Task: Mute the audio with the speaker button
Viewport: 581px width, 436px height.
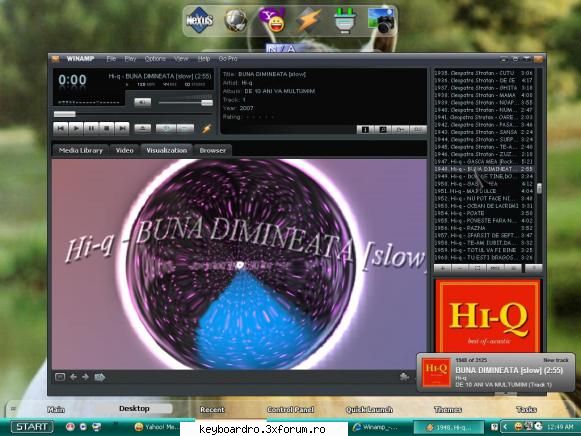Action: tap(143, 102)
